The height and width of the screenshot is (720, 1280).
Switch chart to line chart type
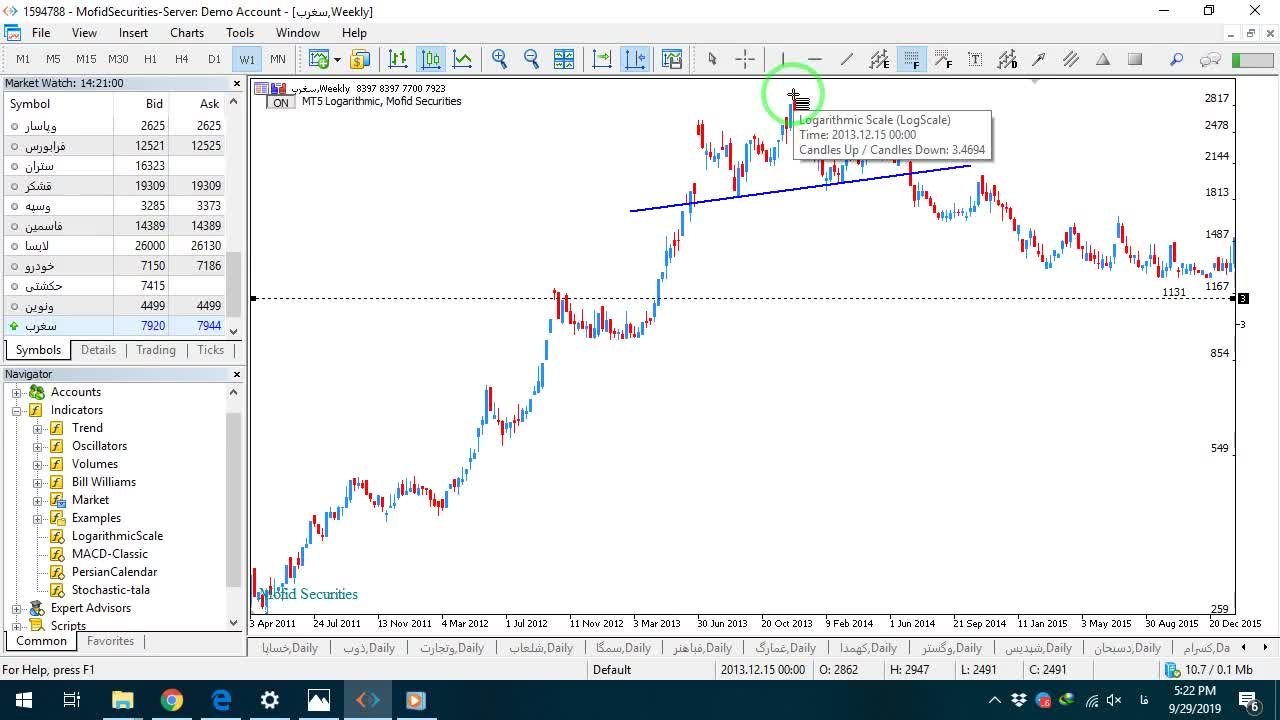[x=463, y=59]
